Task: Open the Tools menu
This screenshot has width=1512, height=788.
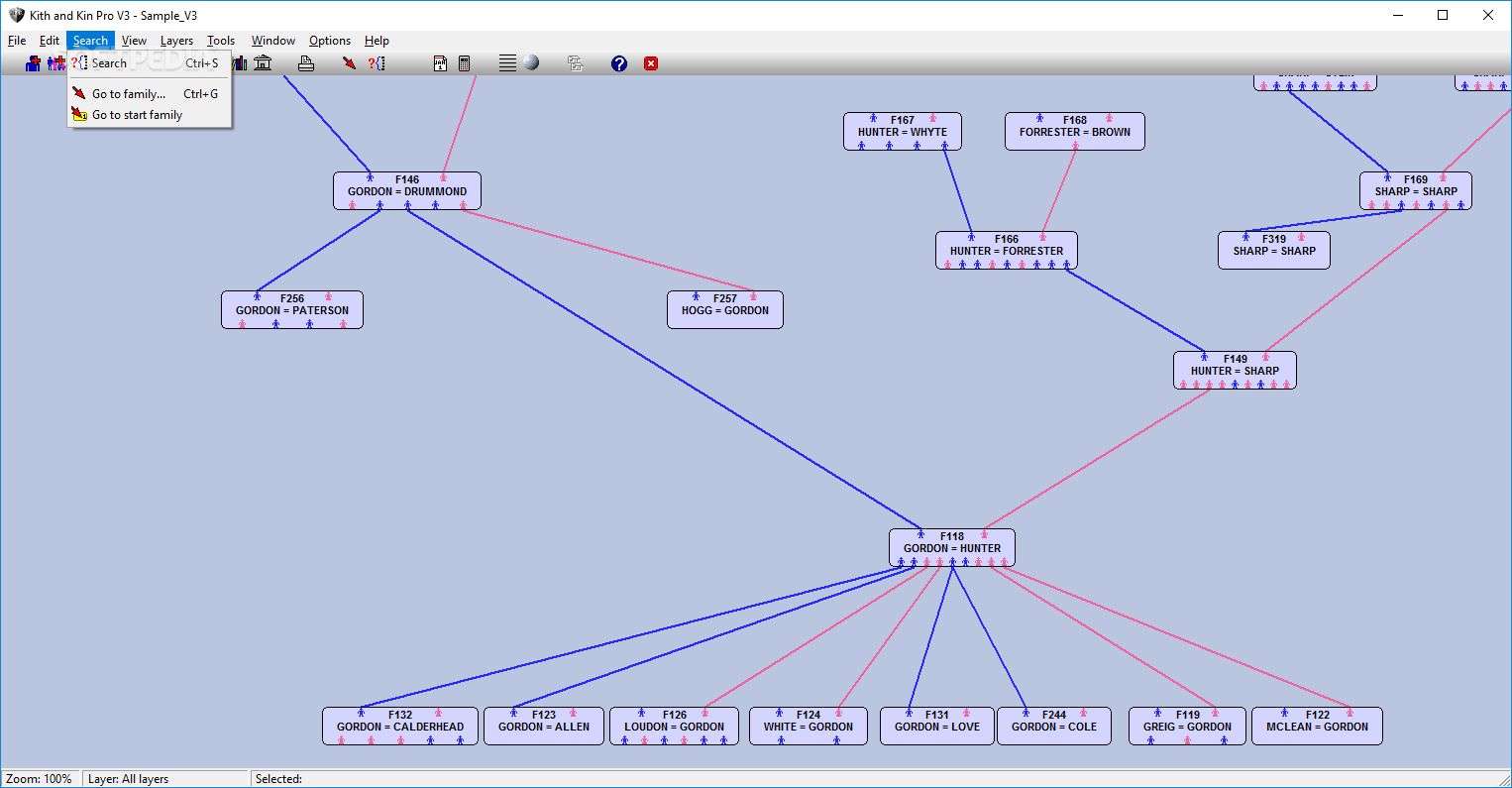Action: pyautogui.click(x=221, y=41)
